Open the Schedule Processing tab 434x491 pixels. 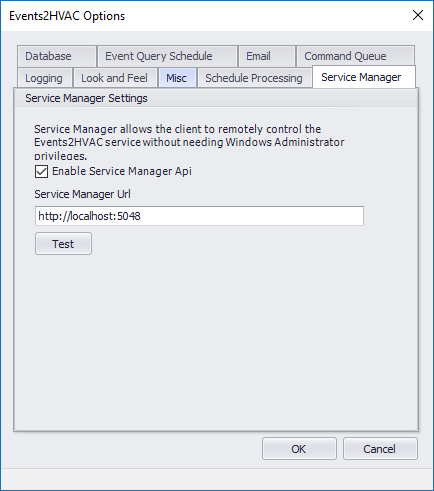[x=254, y=78]
